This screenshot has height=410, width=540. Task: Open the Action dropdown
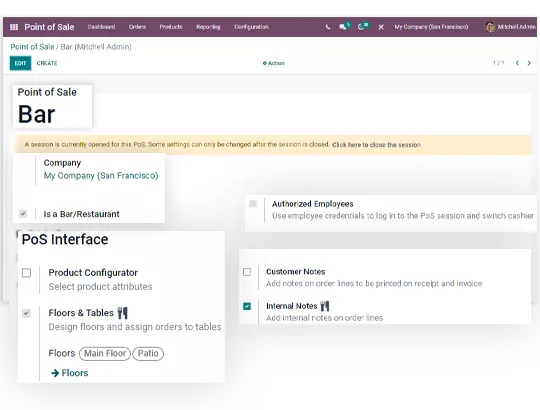pyautogui.click(x=274, y=63)
